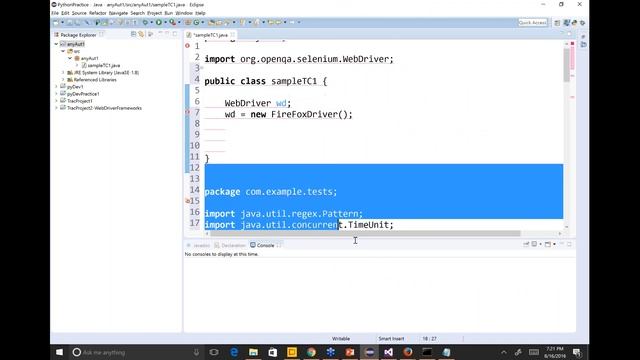The image size is (640, 360).
Task: Click the 'public class sampleTC1' code line
Action: tap(266, 81)
